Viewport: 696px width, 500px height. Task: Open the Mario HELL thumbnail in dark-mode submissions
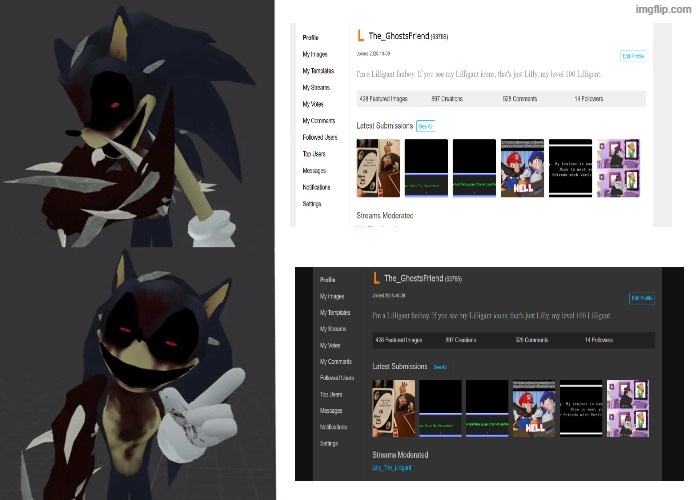534,409
